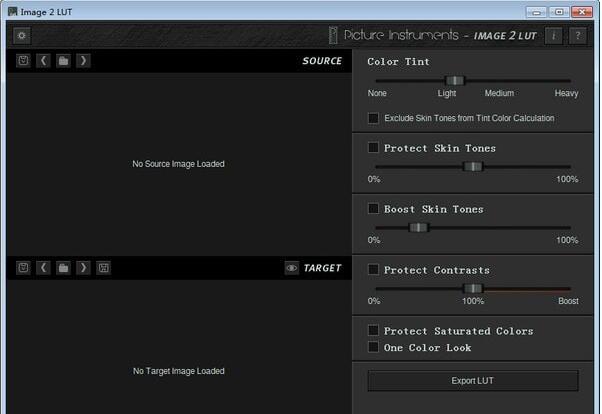This screenshot has height=414, width=602.
Task: Check the Boost Skin Tones box
Action: click(x=373, y=209)
